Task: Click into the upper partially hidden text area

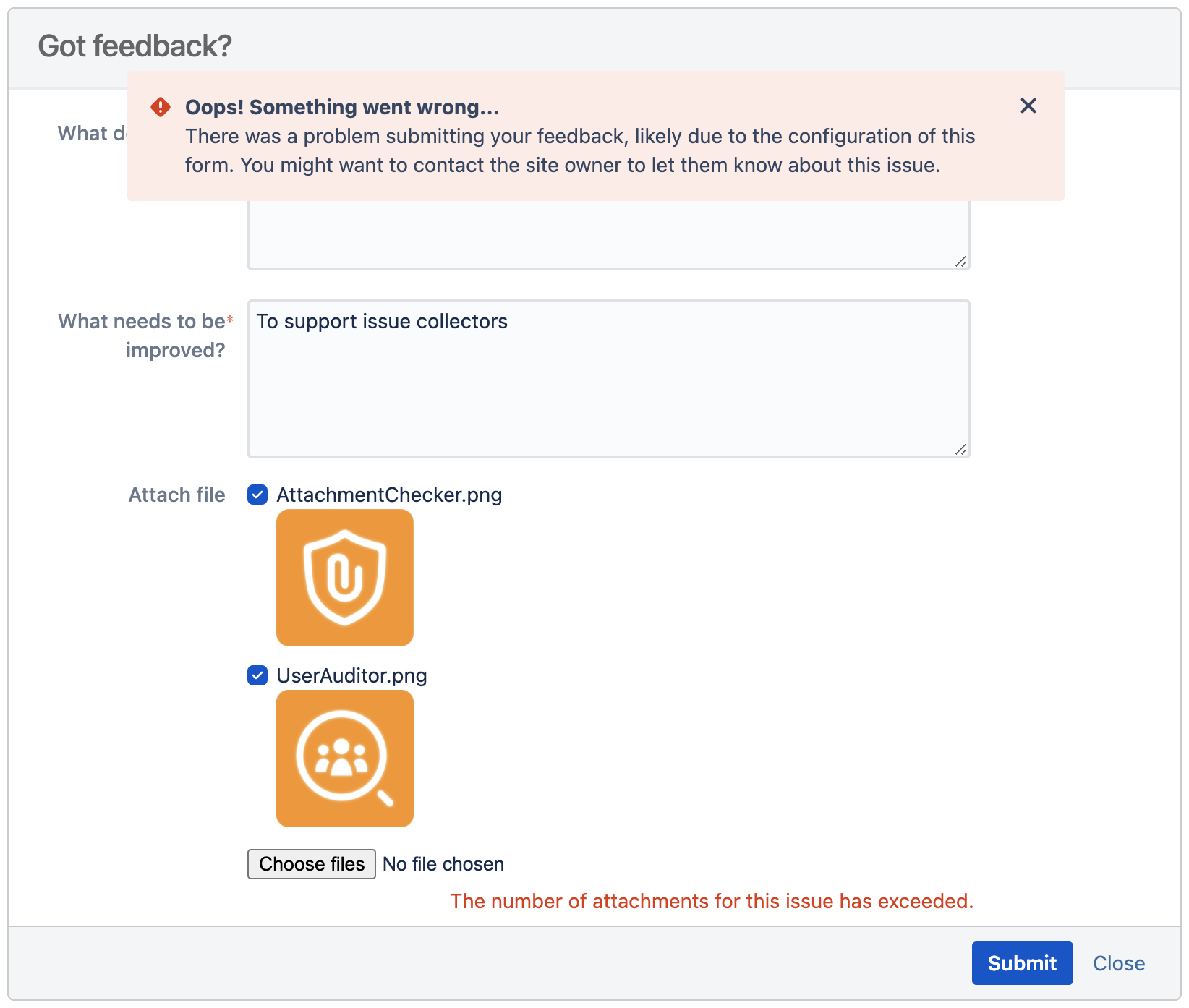Action: pos(608,235)
